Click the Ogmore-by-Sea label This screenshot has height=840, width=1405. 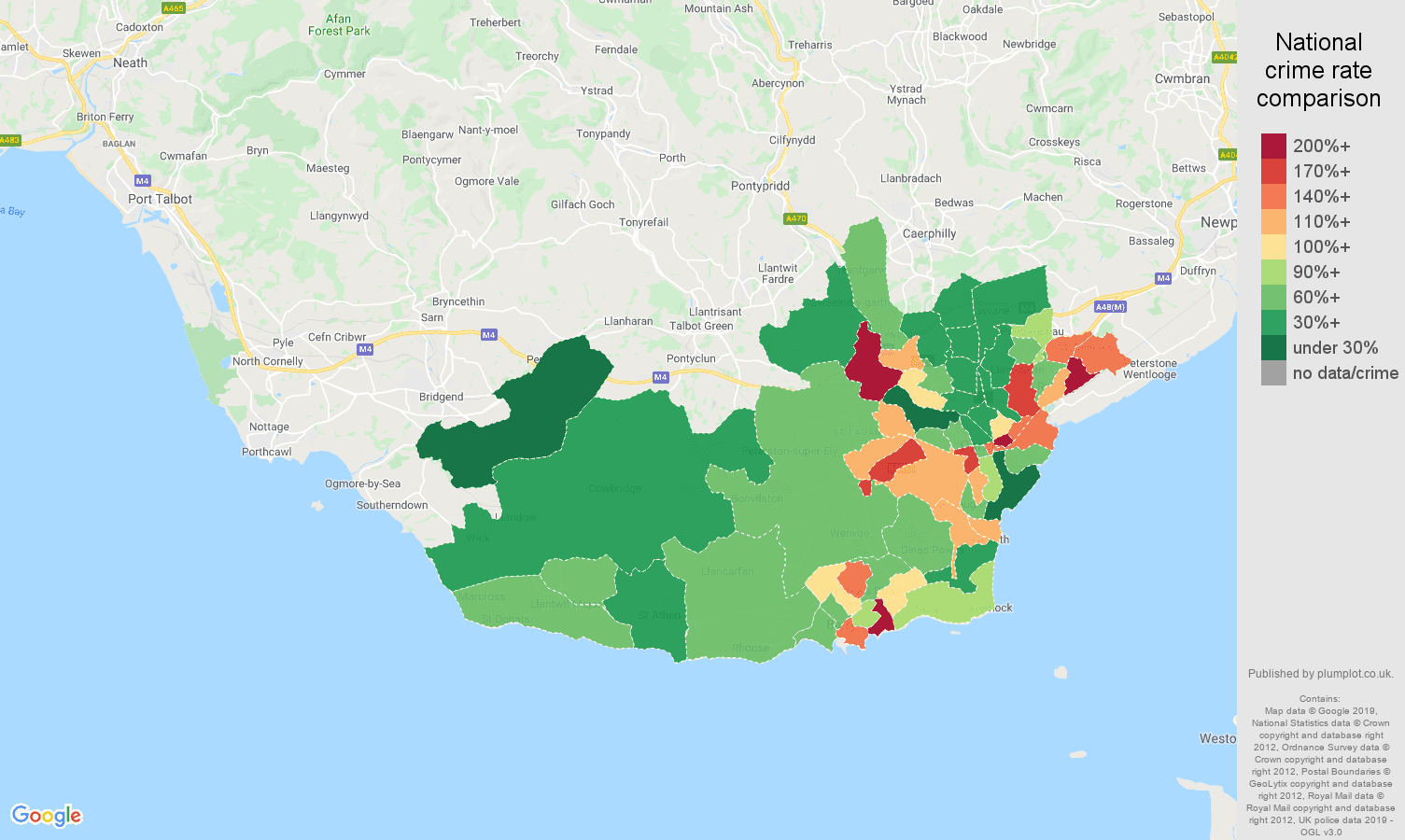362,483
